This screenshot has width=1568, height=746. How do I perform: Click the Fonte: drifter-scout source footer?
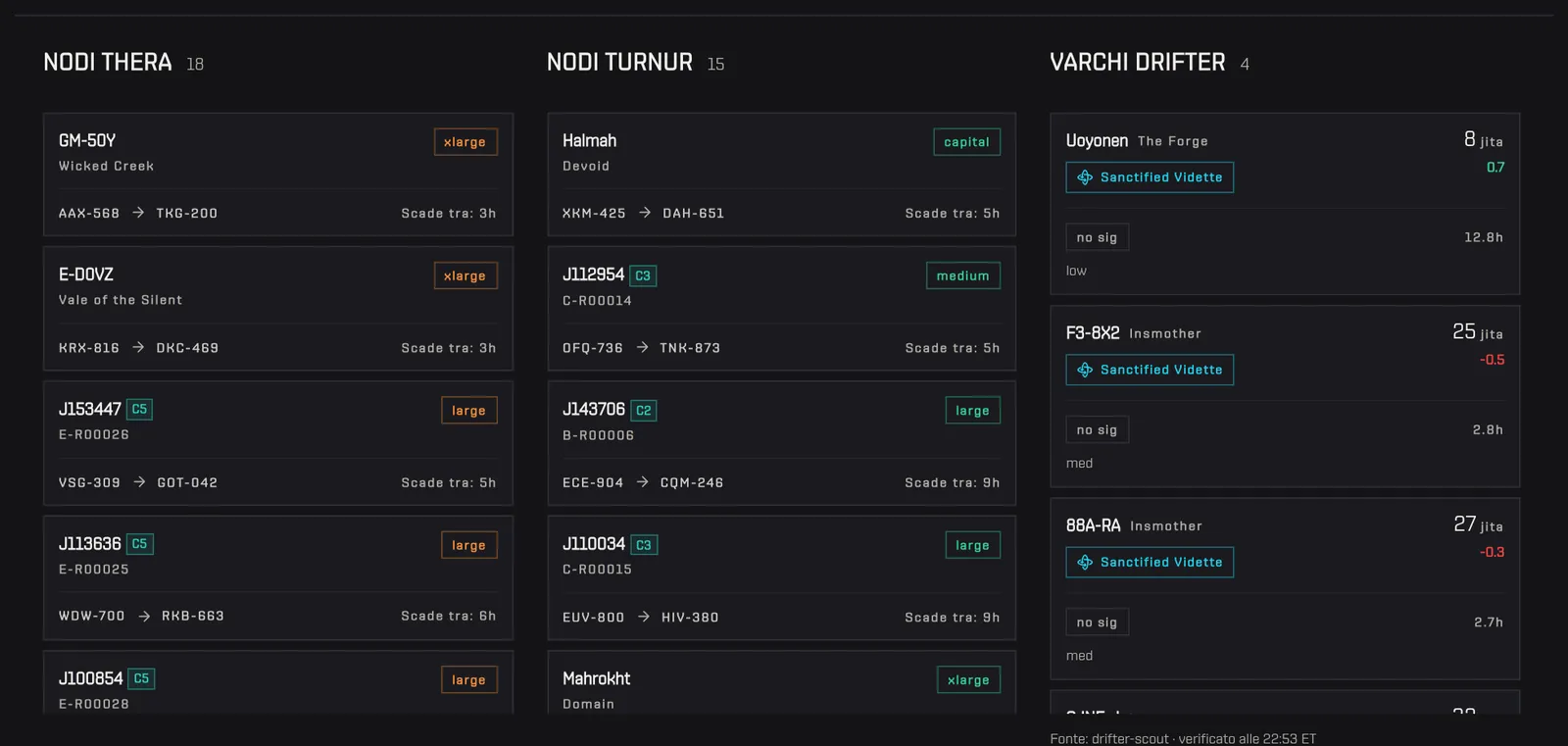1183,739
